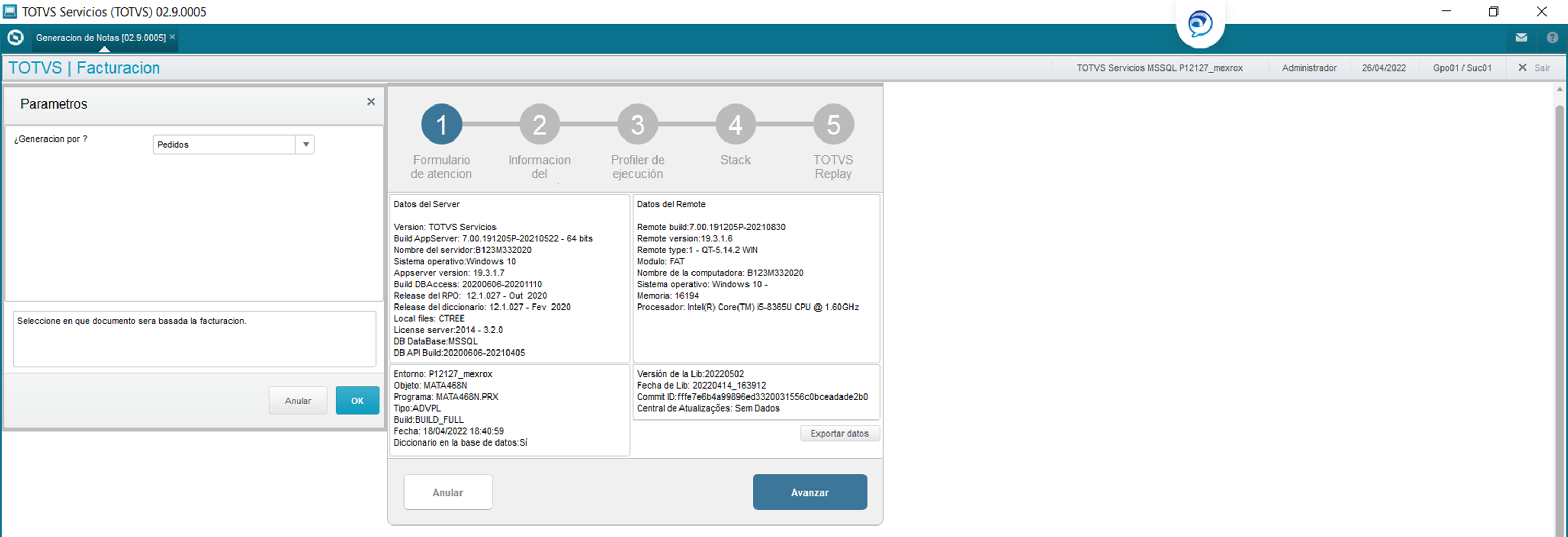1568x537 pixels.
Task: Click Central de Atualizações: Sem Dados line
Action: (708, 408)
